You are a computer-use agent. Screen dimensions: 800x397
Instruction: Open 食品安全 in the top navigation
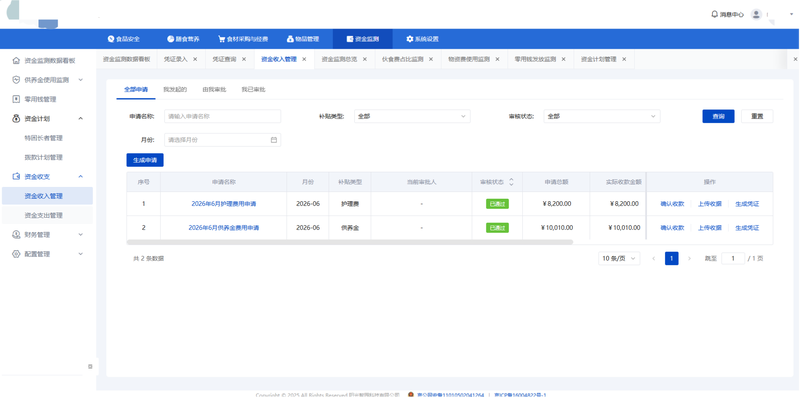[x=123, y=39]
